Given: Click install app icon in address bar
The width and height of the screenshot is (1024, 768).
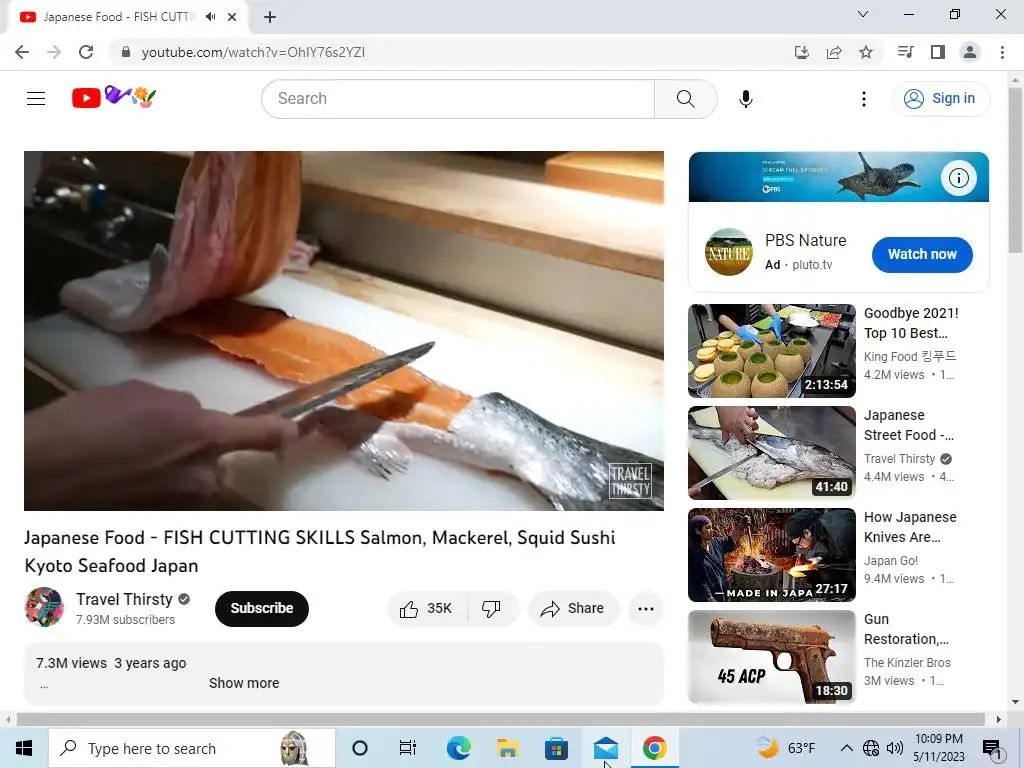Looking at the screenshot, I should pos(802,52).
